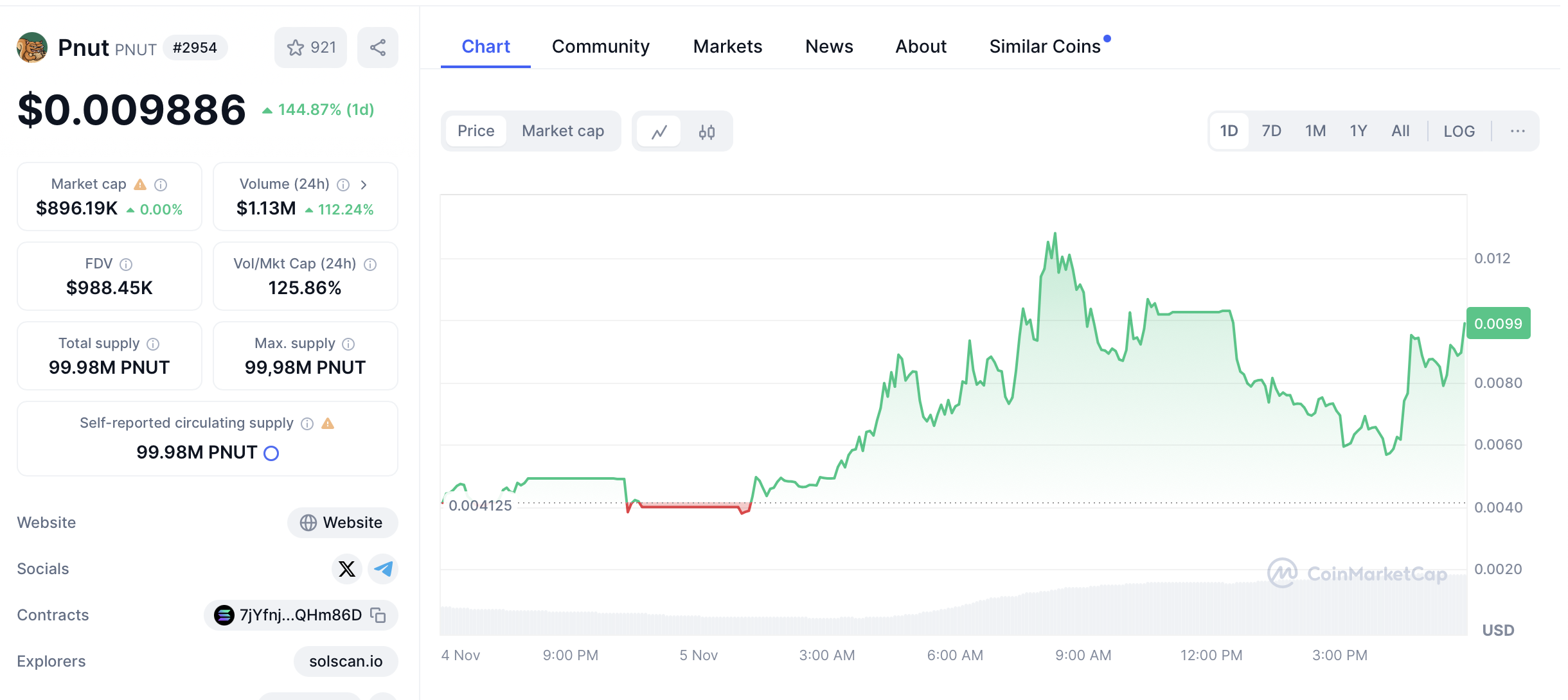This screenshot has width=1568, height=700.
Task: Click the FDV info icon
Action: click(x=127, y=265)
